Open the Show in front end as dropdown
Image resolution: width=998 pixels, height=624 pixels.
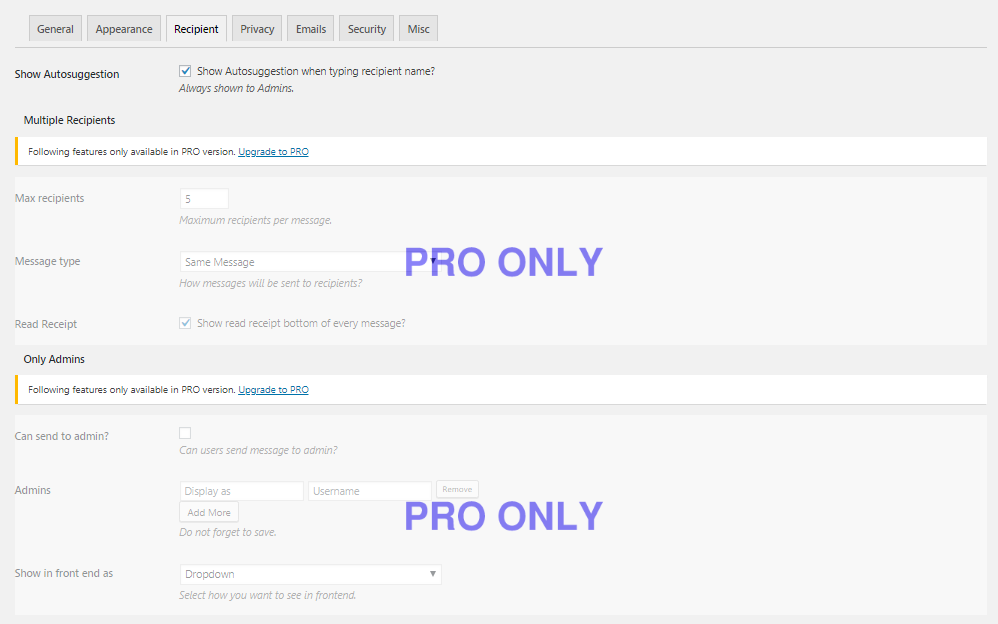(x=311, y=574)
